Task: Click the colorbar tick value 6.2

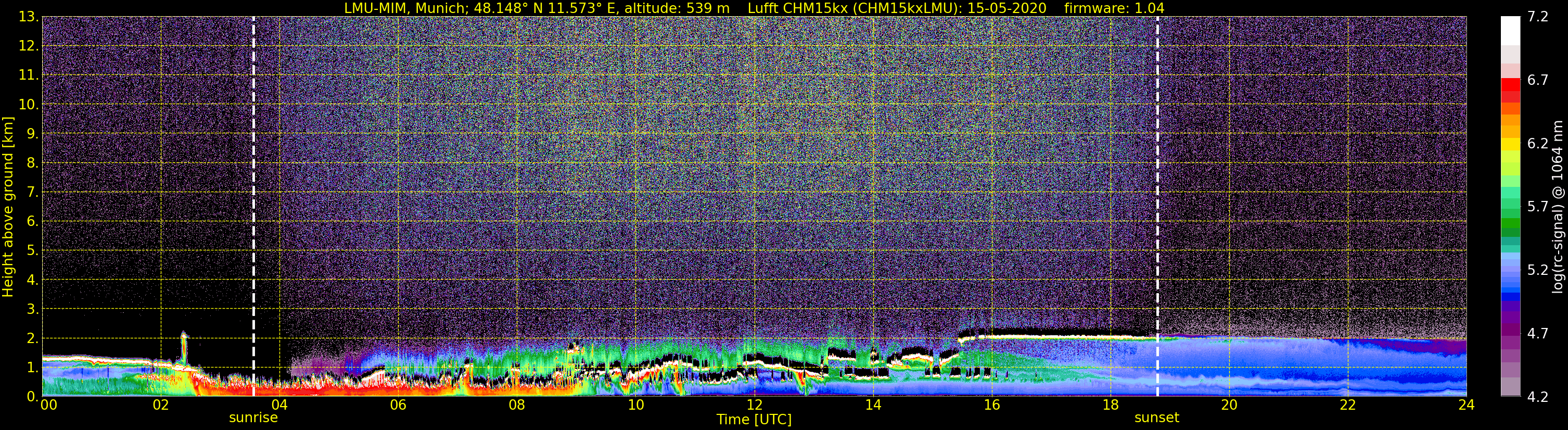Action: (x=1538, y=143)
